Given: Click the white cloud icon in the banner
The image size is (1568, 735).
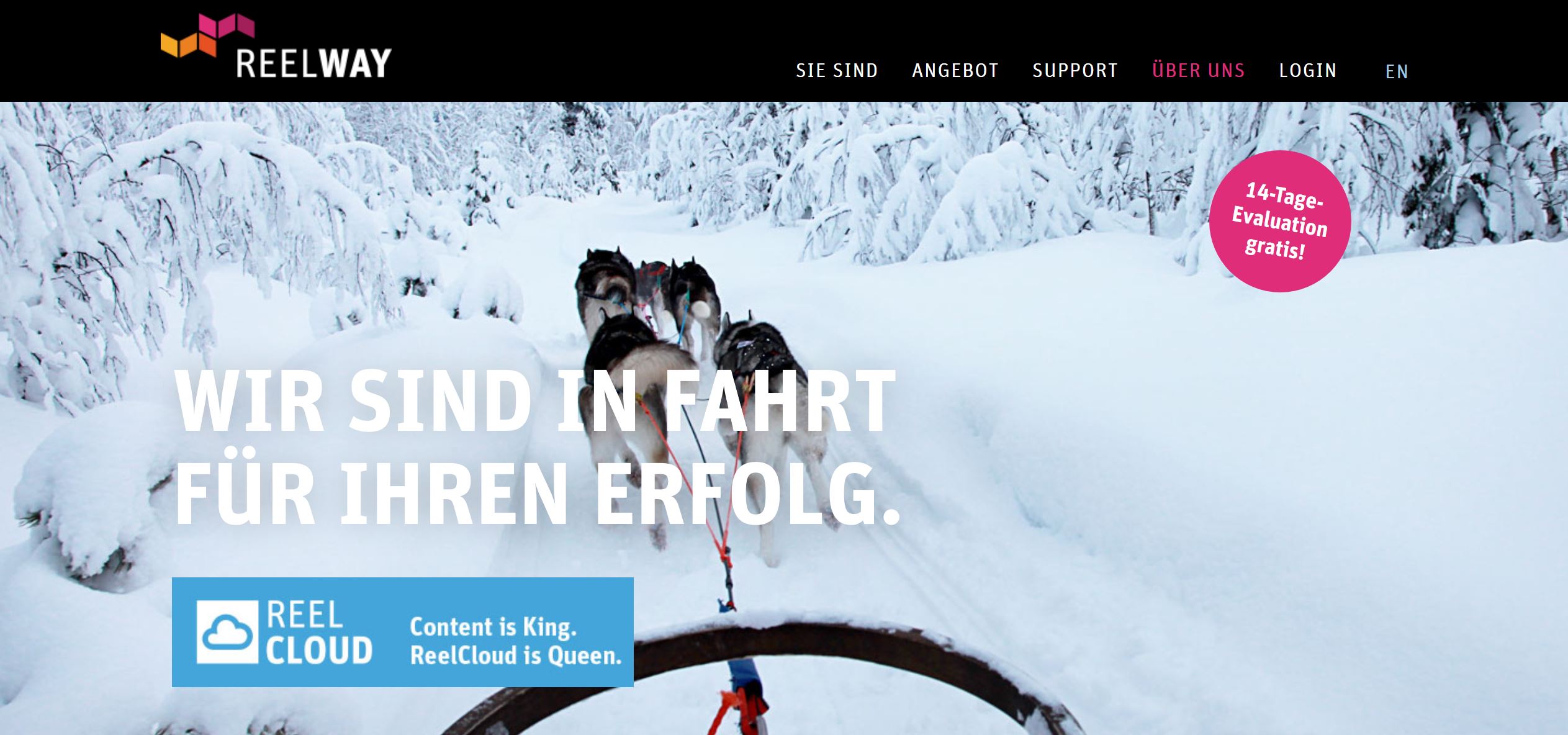Looking at the screenshot, I should (227, 632).
